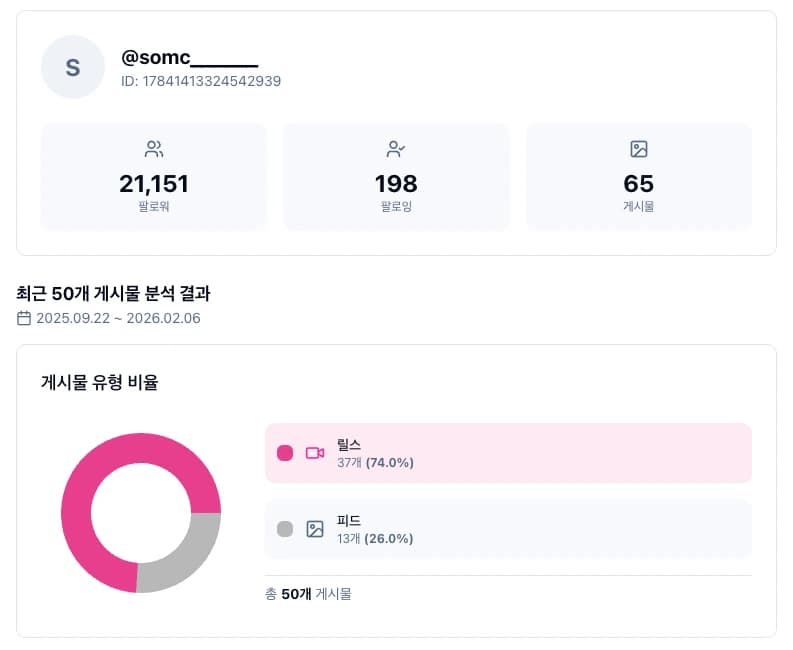Viewport: 793px width, 650px height.
Task: Open the 21,151 followers stat card
Action: click(154, 177)
